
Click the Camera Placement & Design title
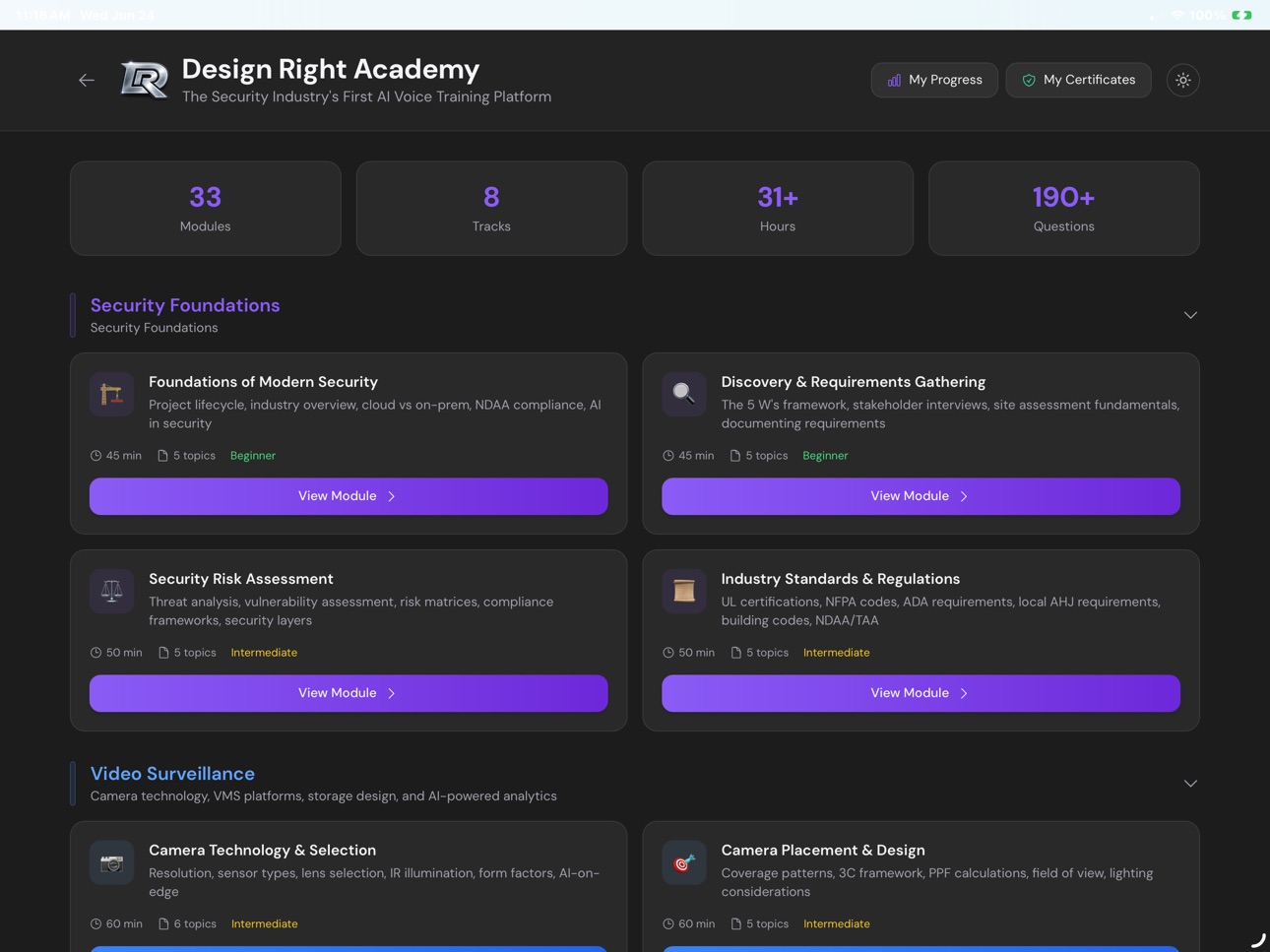(823, 851)
